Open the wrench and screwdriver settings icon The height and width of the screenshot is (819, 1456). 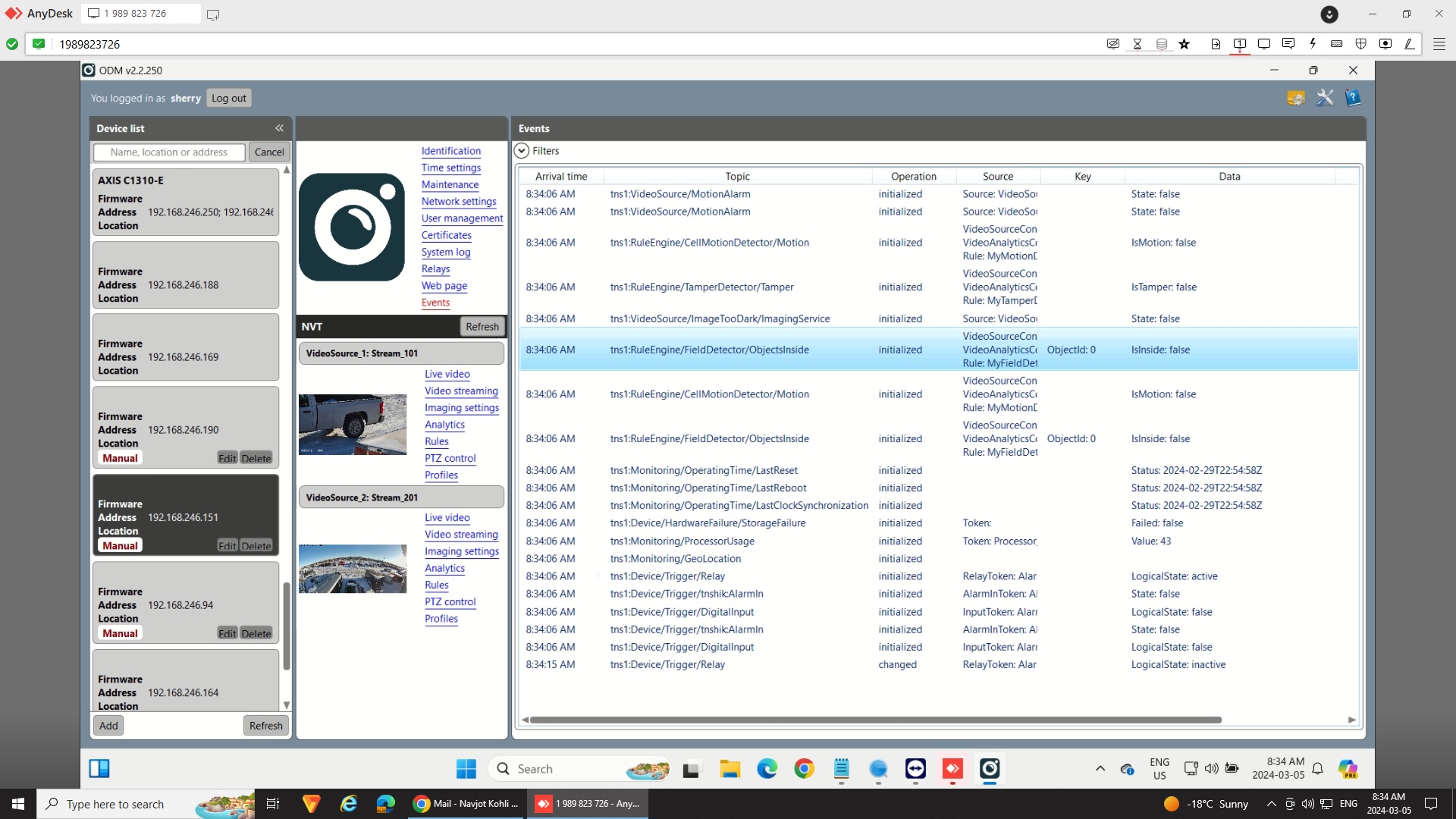(1325, 98)
